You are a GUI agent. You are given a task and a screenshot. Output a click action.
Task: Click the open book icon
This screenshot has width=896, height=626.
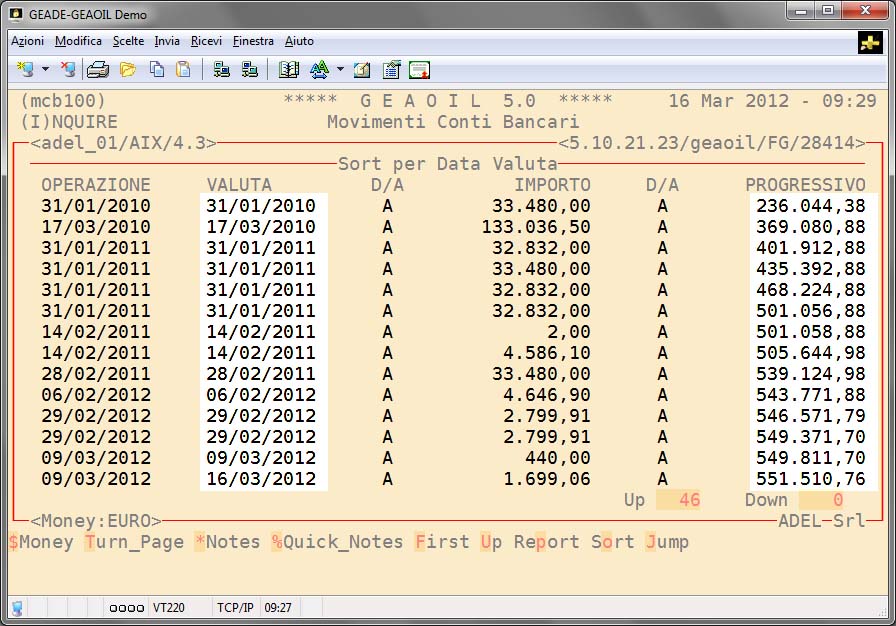click(x=289, y=70)
